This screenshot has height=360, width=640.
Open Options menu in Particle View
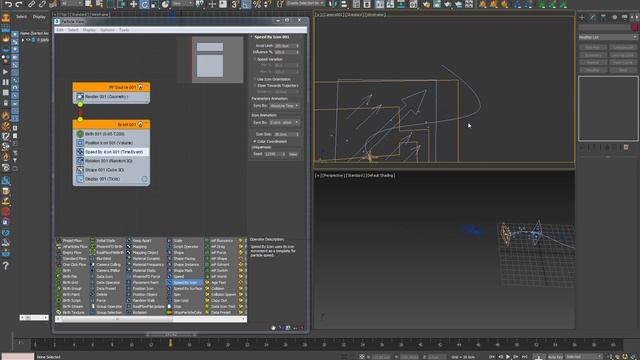pos(107,30)
